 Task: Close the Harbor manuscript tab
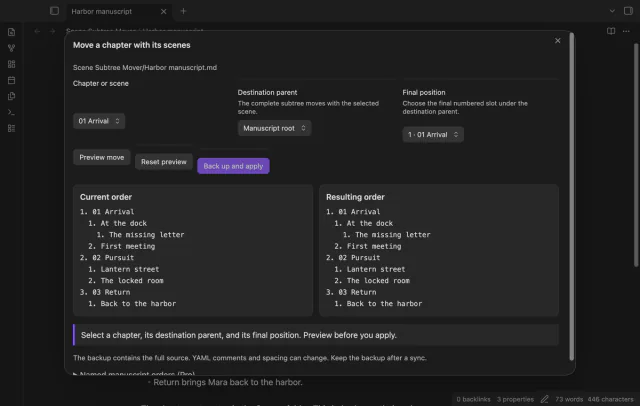click(x=163, y=11)
